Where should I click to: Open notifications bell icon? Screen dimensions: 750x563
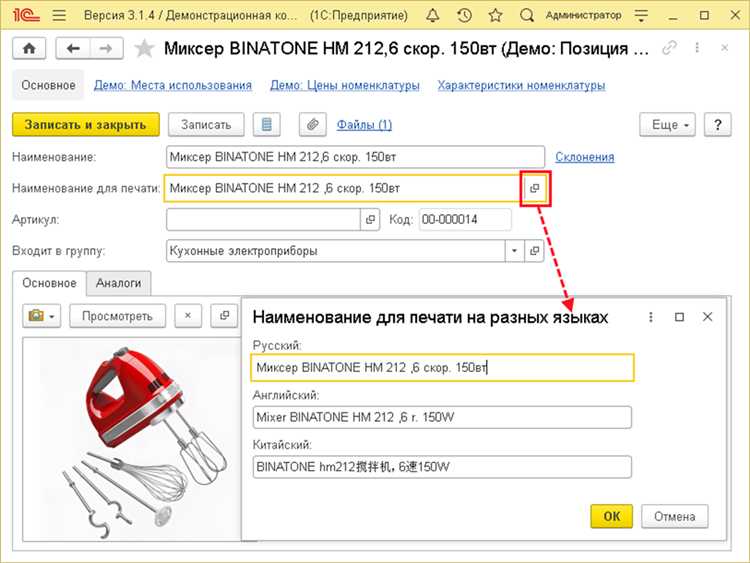click(x=432, y=15)
